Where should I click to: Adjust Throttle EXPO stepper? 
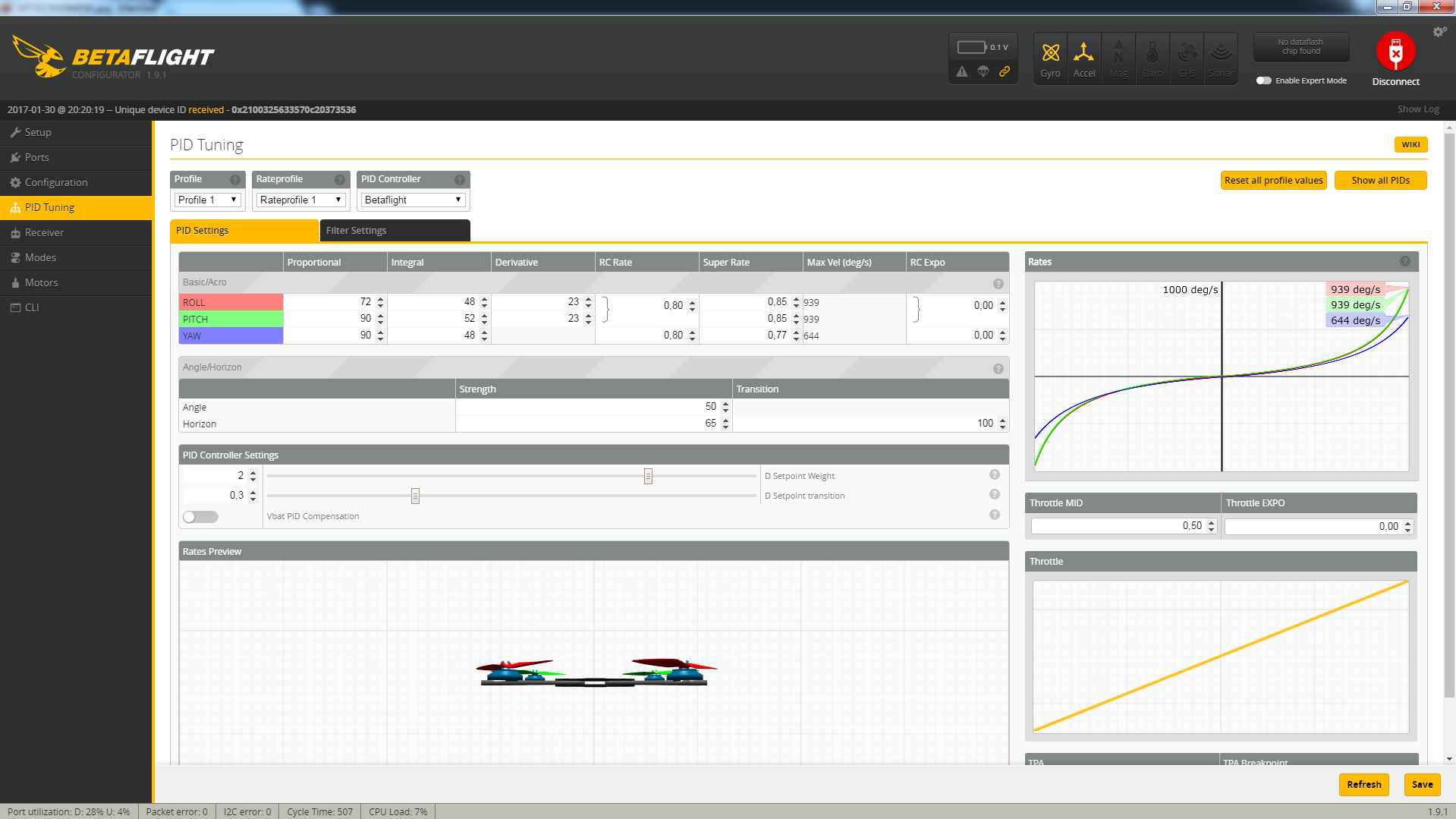click(1407, 526)
